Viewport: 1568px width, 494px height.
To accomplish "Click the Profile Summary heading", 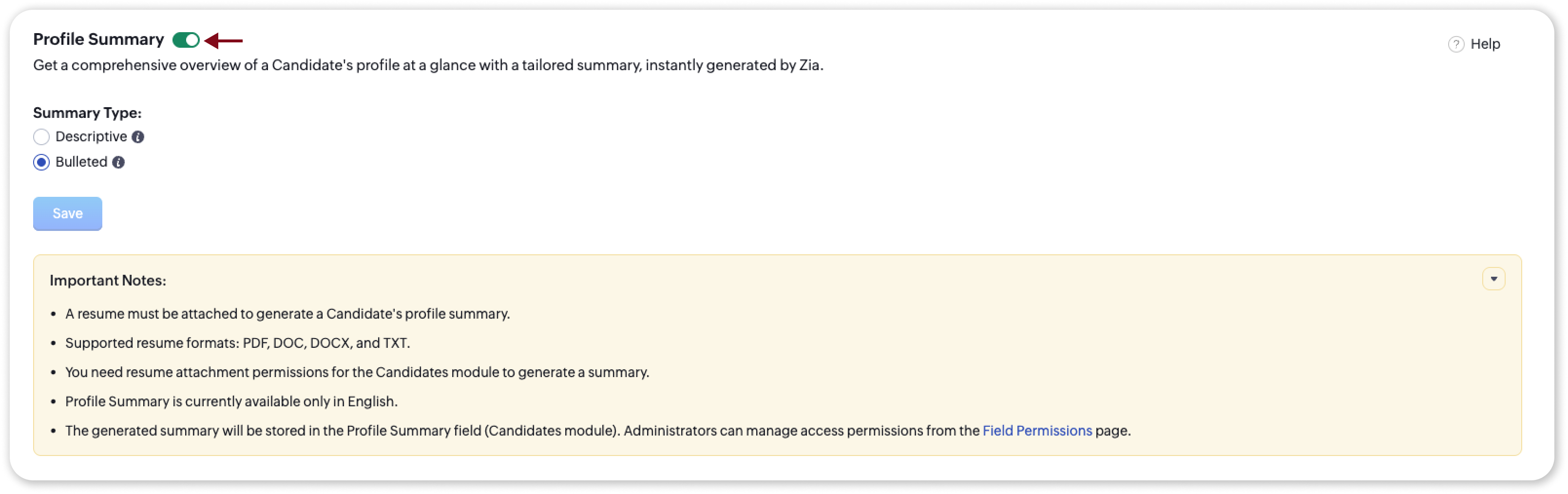I will pyautogui.click(x=98, y=39).
